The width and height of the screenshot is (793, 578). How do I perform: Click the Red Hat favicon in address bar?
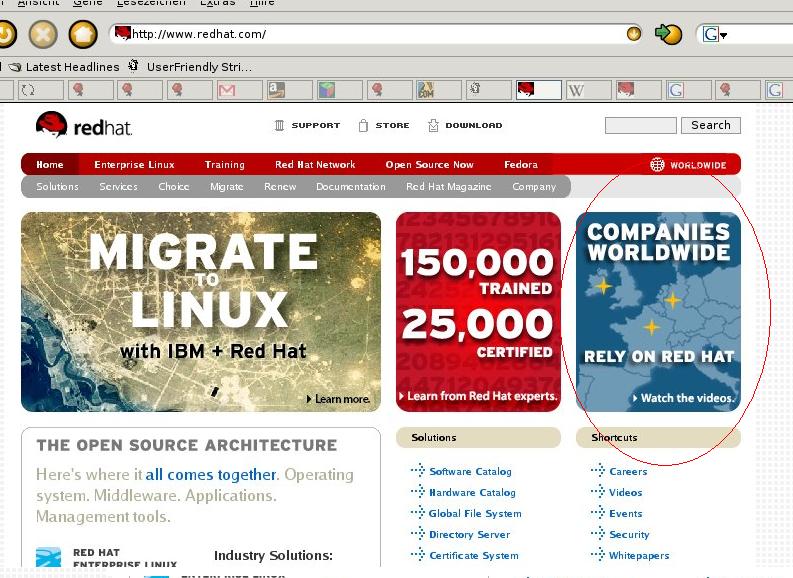[x=122, y=33]
